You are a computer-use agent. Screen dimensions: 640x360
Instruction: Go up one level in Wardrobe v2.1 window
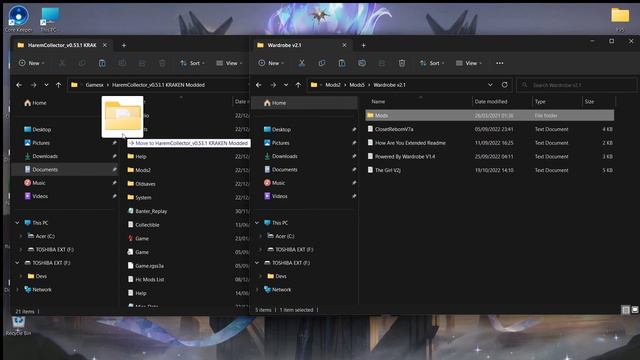click(x=298, y=85)
